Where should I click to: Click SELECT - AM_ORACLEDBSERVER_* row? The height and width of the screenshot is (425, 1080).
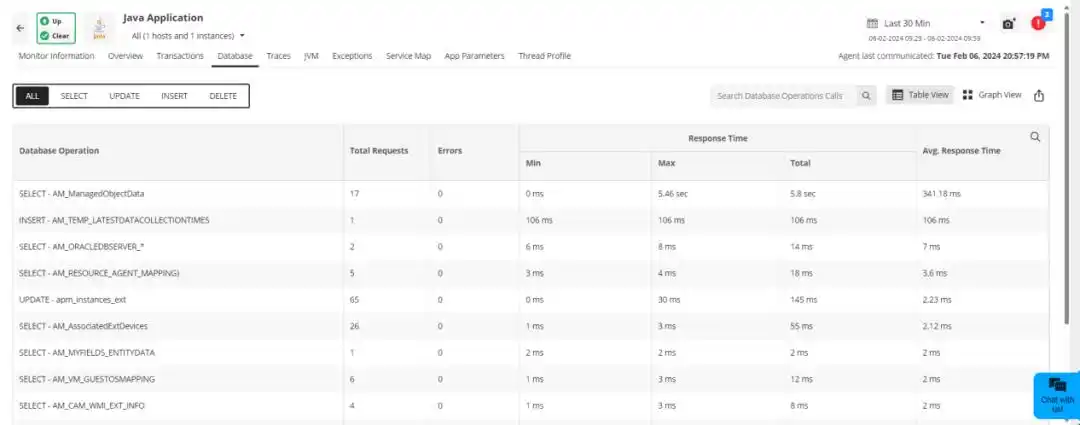click(530, 247)
